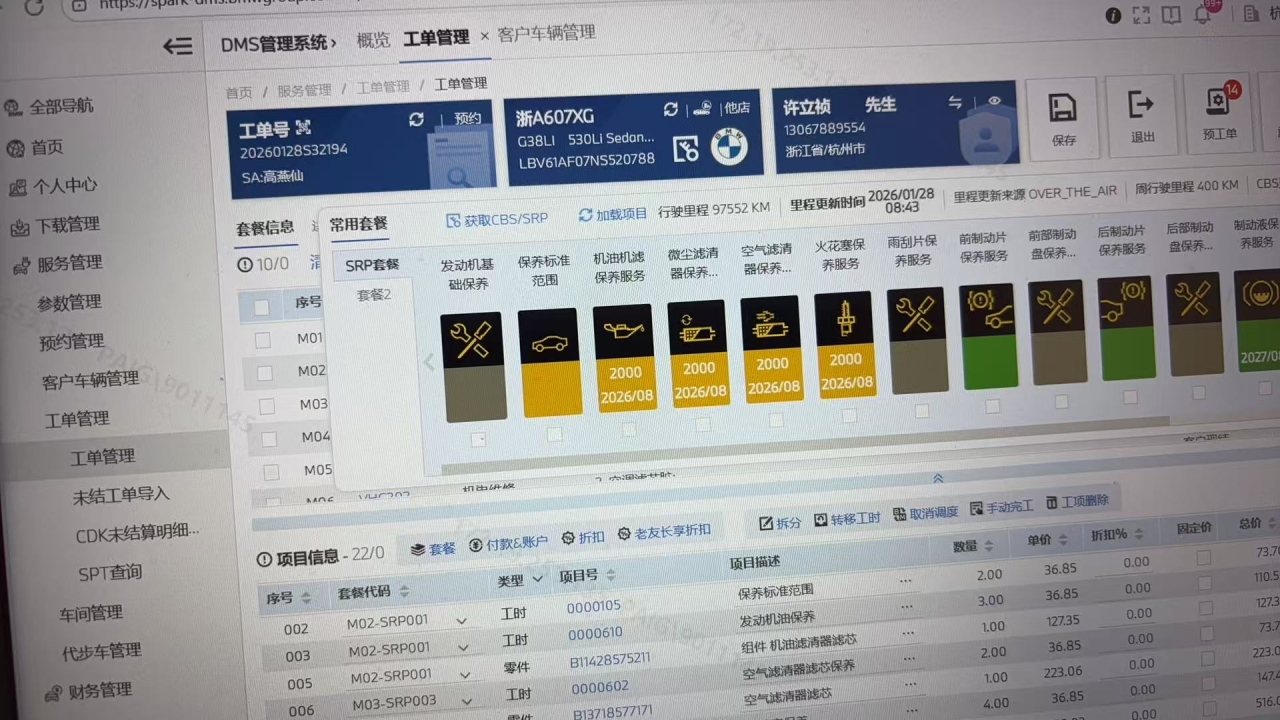Click refresh icon in 工单号 card
Image resolution: width=1280 pixels, height=720 pixels.
pos(416,120)
